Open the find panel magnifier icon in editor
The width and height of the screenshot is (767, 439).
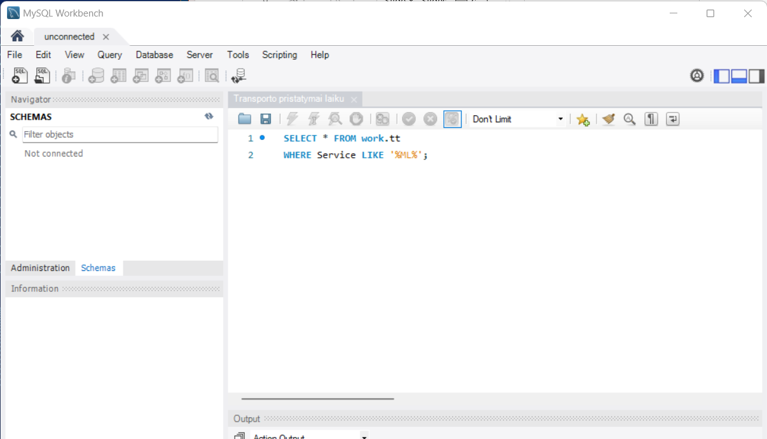630,119
